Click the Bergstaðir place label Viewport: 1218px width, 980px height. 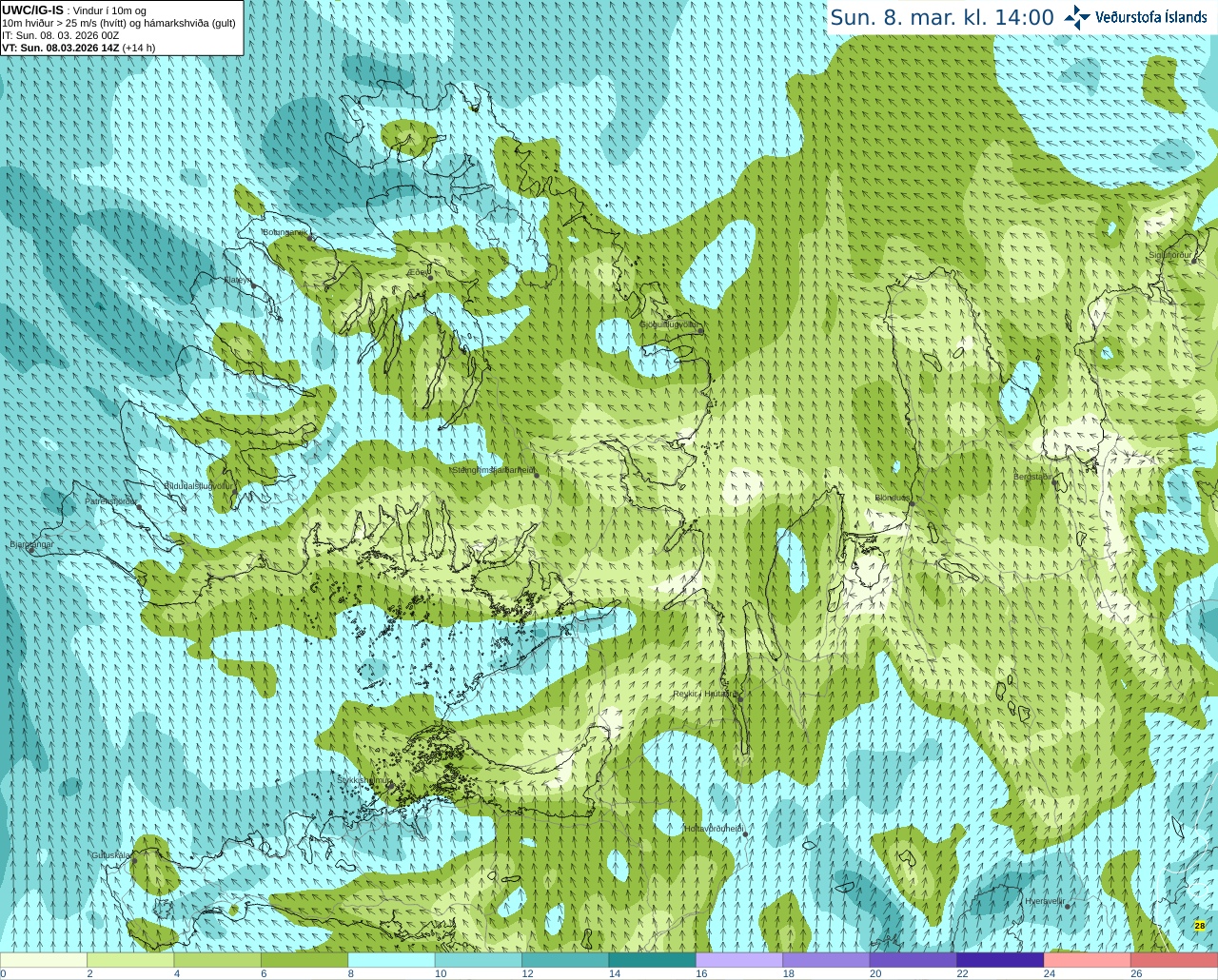click(1032, 477)
